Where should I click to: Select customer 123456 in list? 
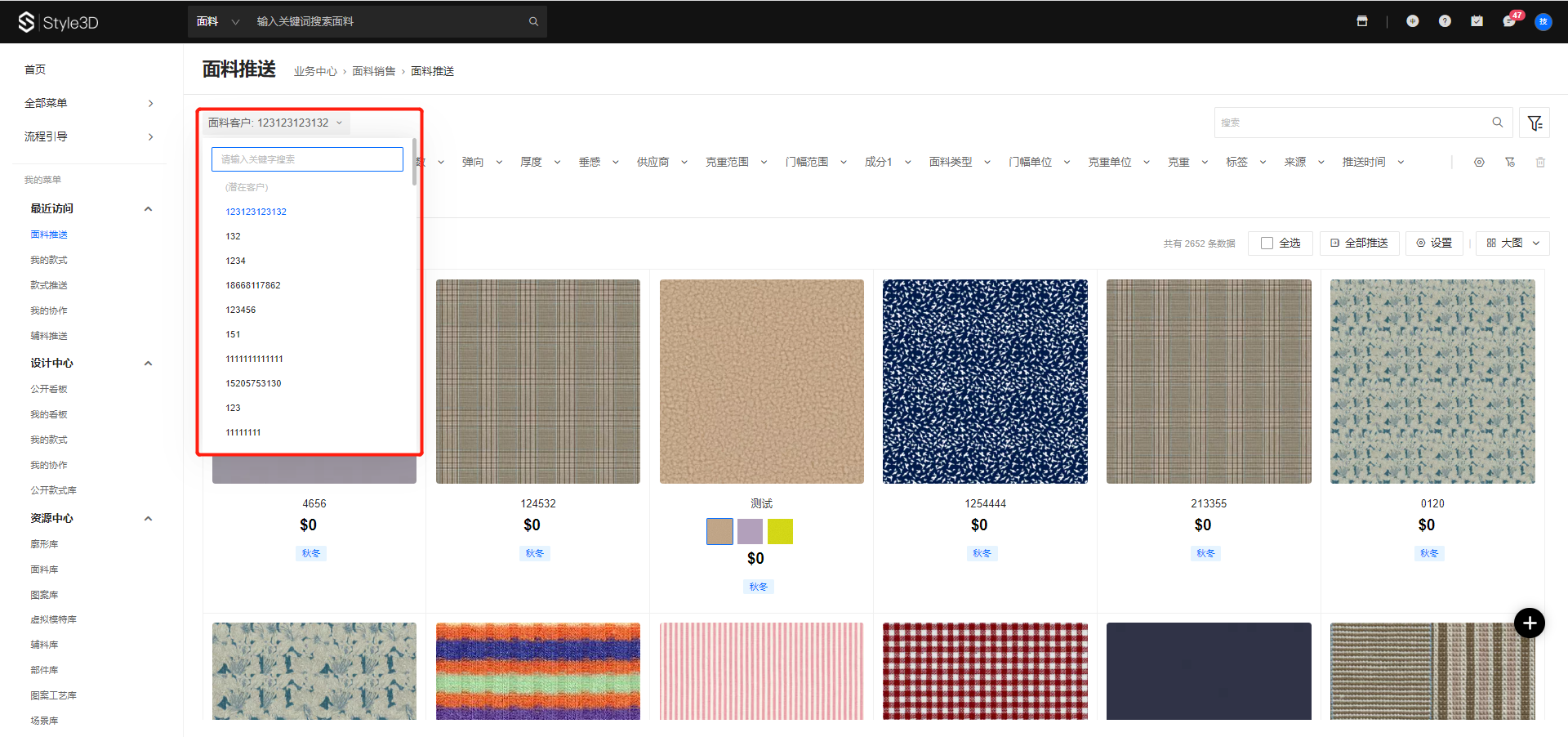click(241, 310)
